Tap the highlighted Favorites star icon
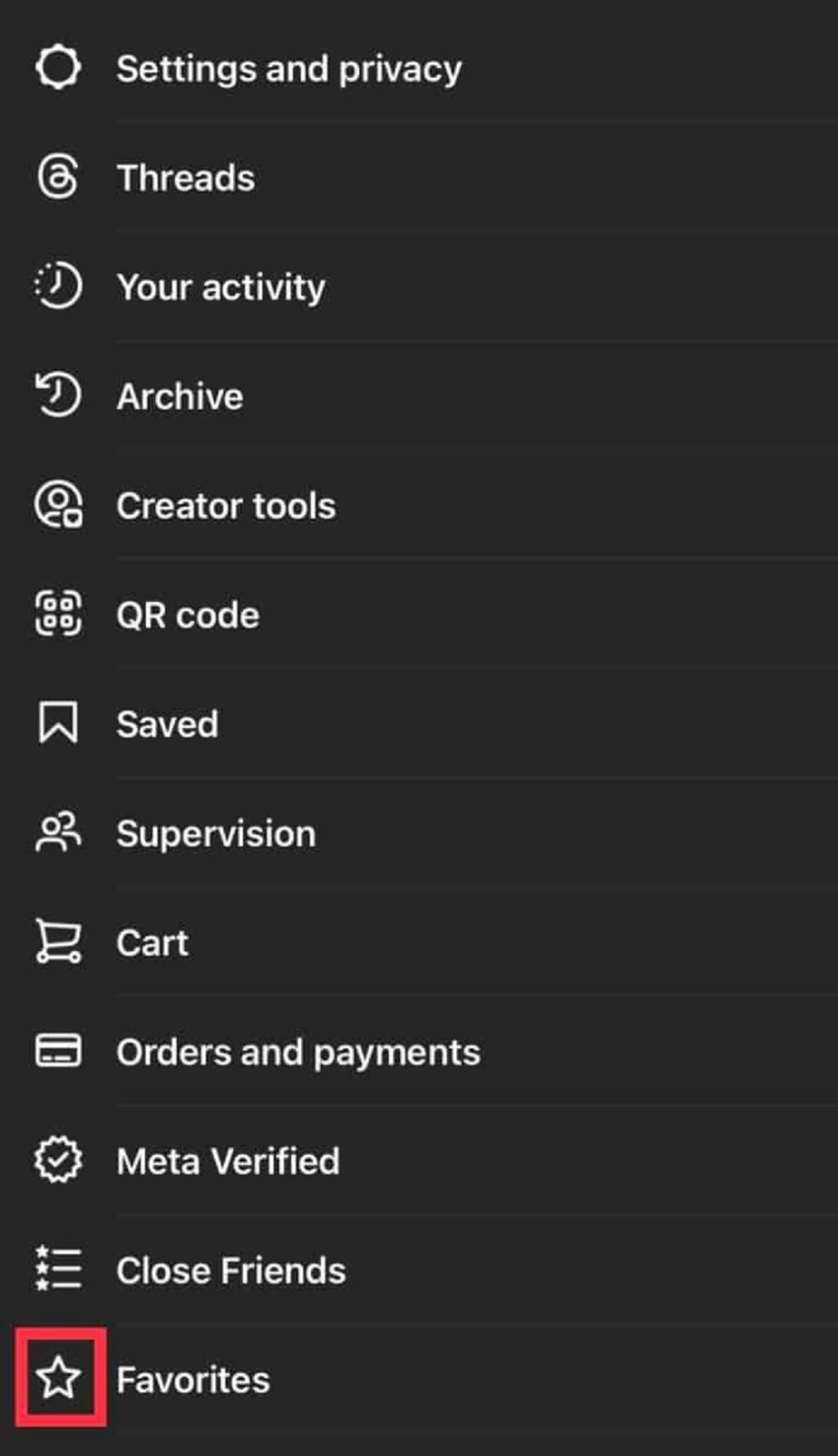 pyautogui.click(x=58, y=1378)
